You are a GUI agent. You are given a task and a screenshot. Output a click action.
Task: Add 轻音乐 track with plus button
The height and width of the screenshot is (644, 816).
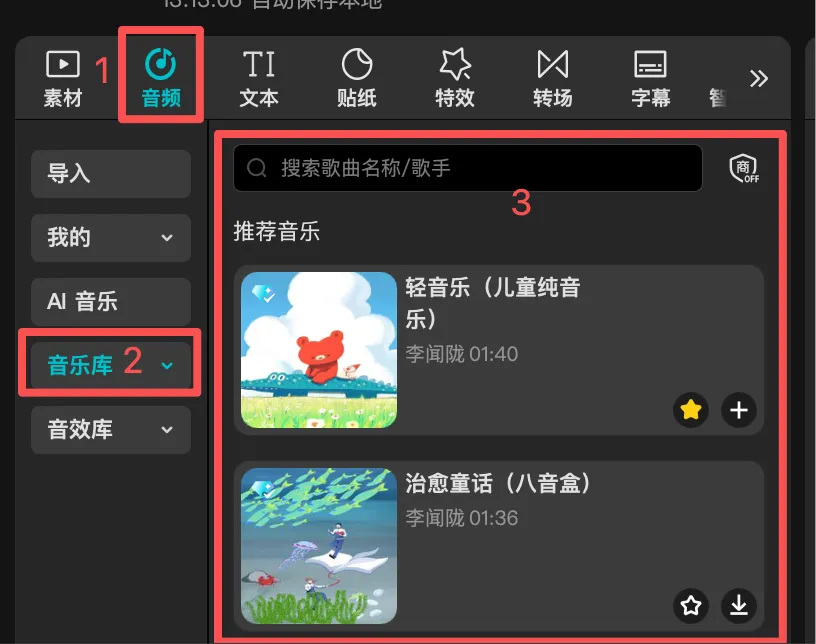tap(738, 410)
